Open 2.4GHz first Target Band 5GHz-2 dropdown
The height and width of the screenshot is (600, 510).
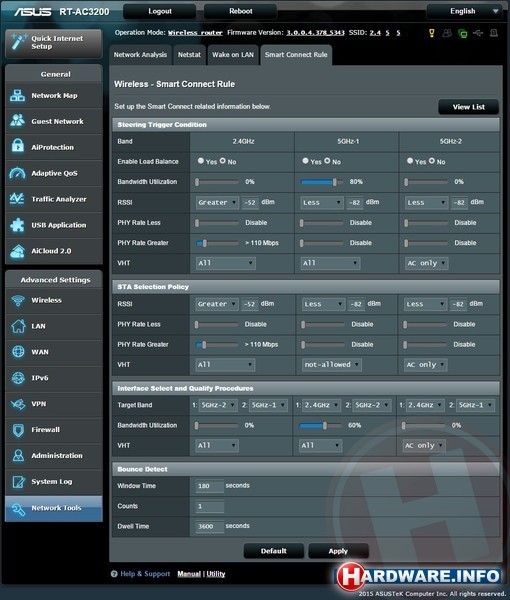[x=218, y=405]
